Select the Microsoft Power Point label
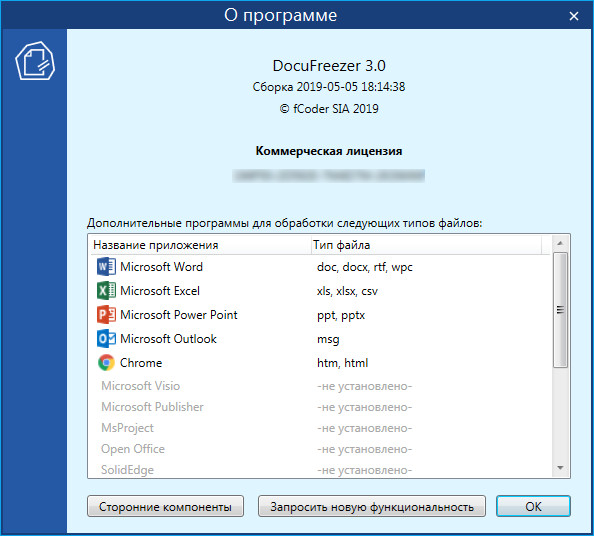 pos(179,315)
